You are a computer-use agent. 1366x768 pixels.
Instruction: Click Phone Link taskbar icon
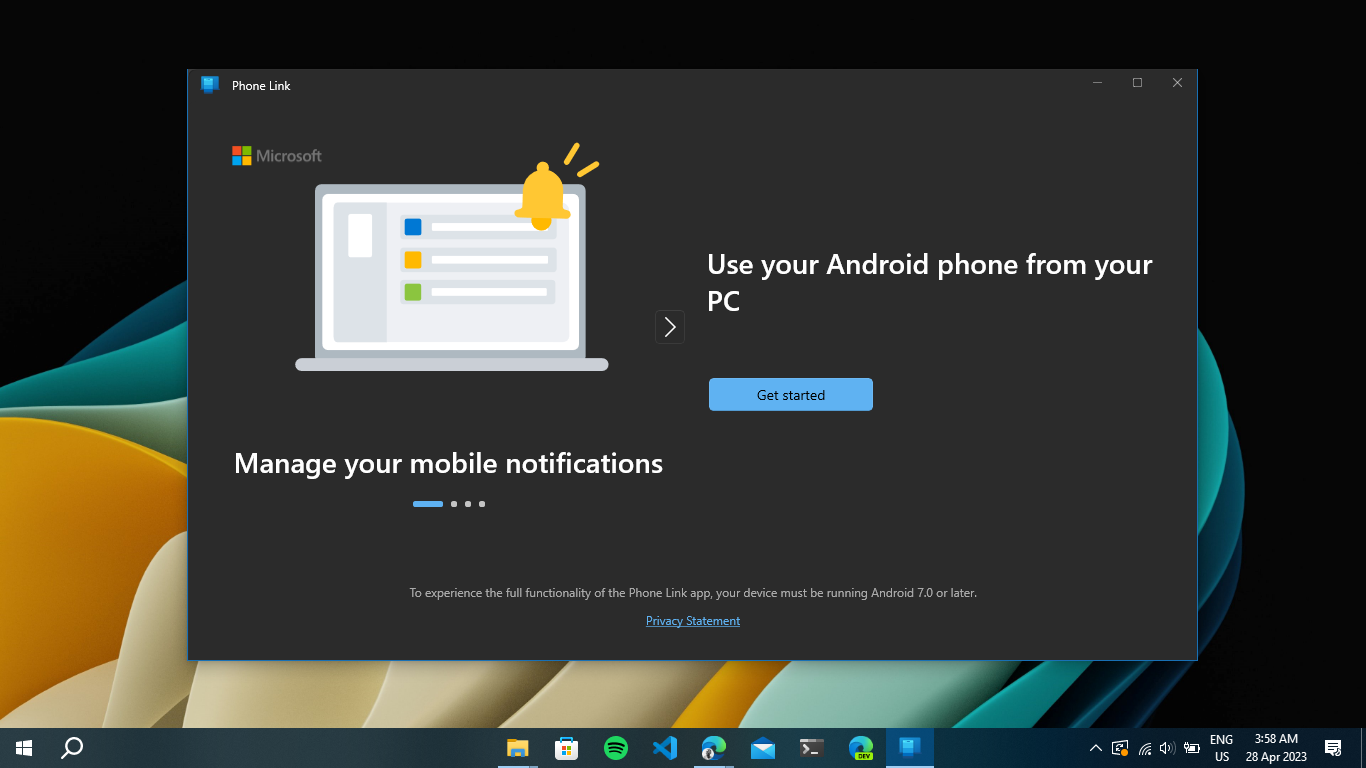click(x=910, y=748)
